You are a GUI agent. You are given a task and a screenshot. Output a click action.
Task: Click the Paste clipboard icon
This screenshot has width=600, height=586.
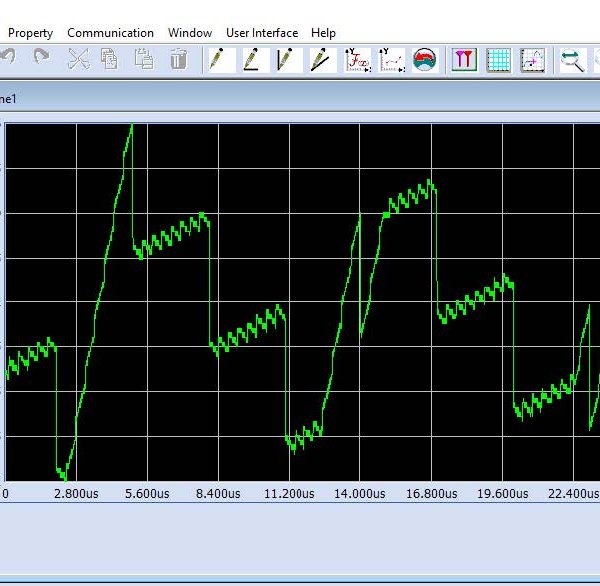click(x=144, y=60)
